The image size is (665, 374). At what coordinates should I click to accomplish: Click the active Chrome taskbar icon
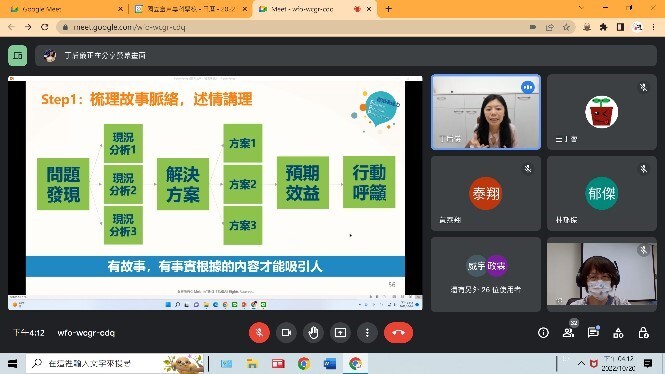click(355, 363)
